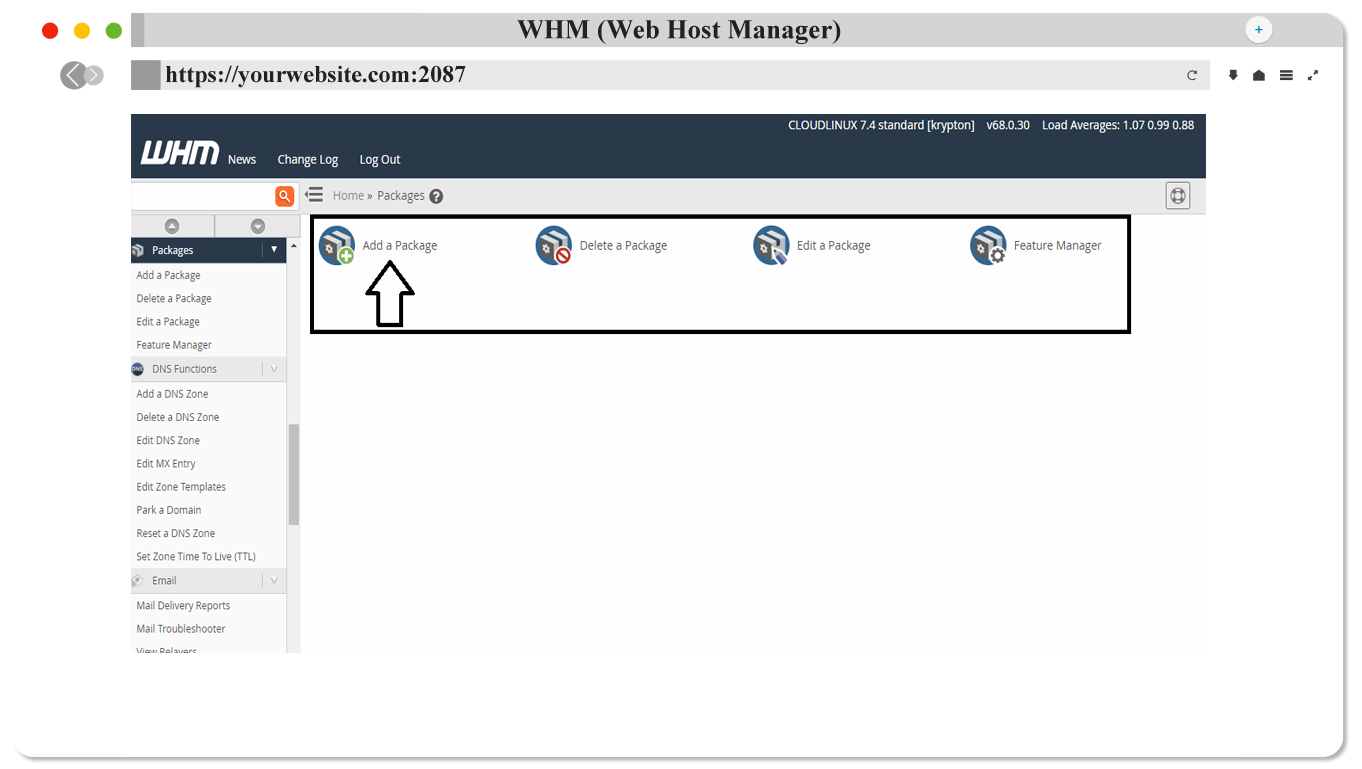1362x769 pixels.
Task: Click the browser reload icon
Action: click(x=1192, y=75)
